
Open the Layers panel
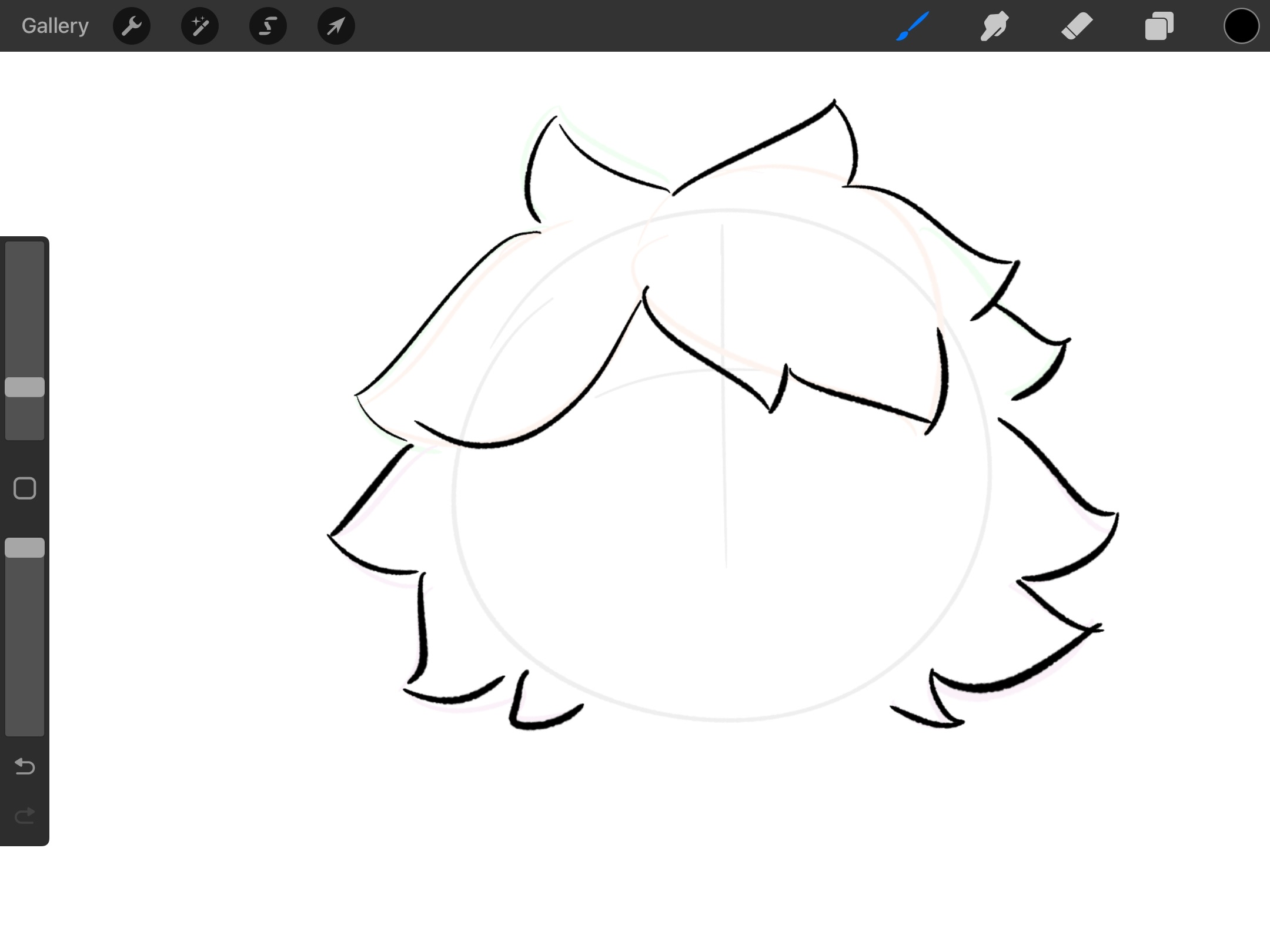tap(1159, 26)
